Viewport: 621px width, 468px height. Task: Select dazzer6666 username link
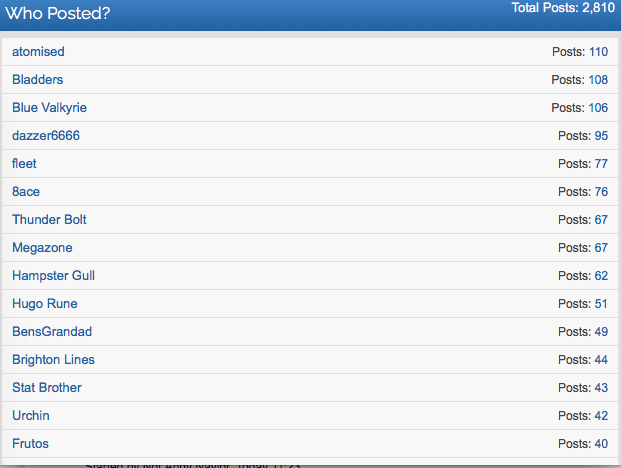click(x=46, y=135)
